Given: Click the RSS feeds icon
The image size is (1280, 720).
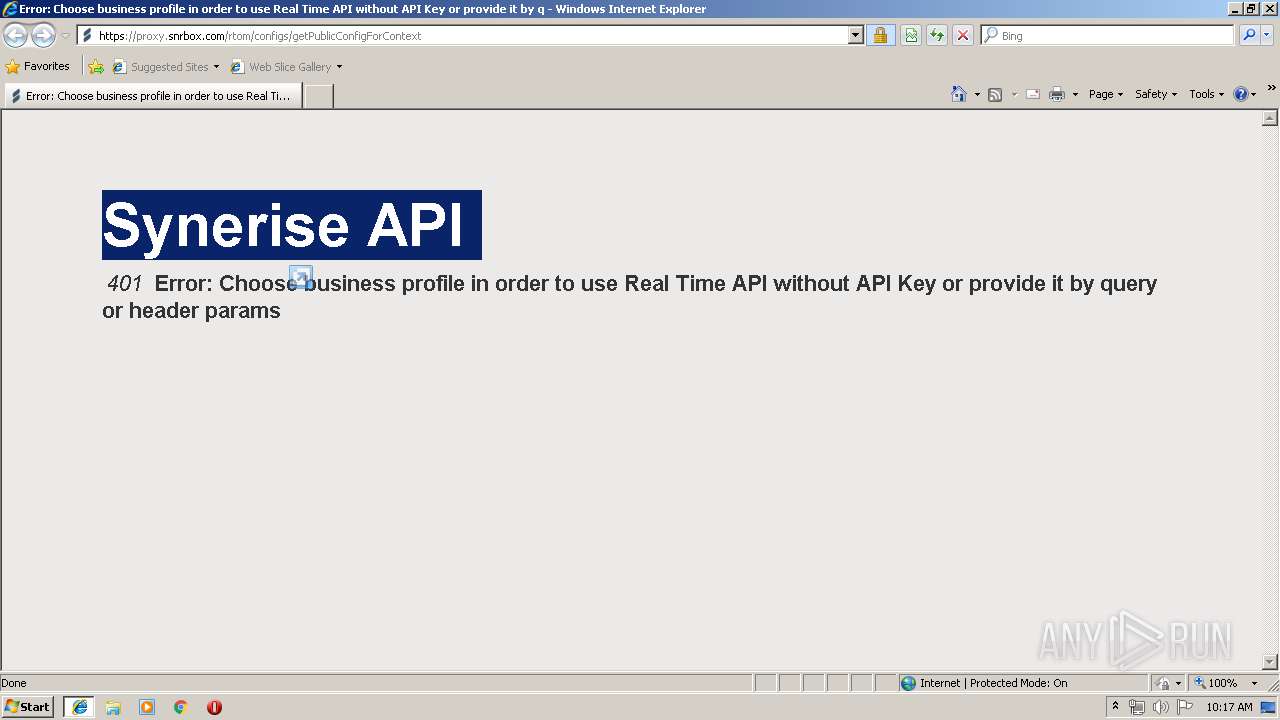Looking at the screenshot, I should tap(995, 94).
